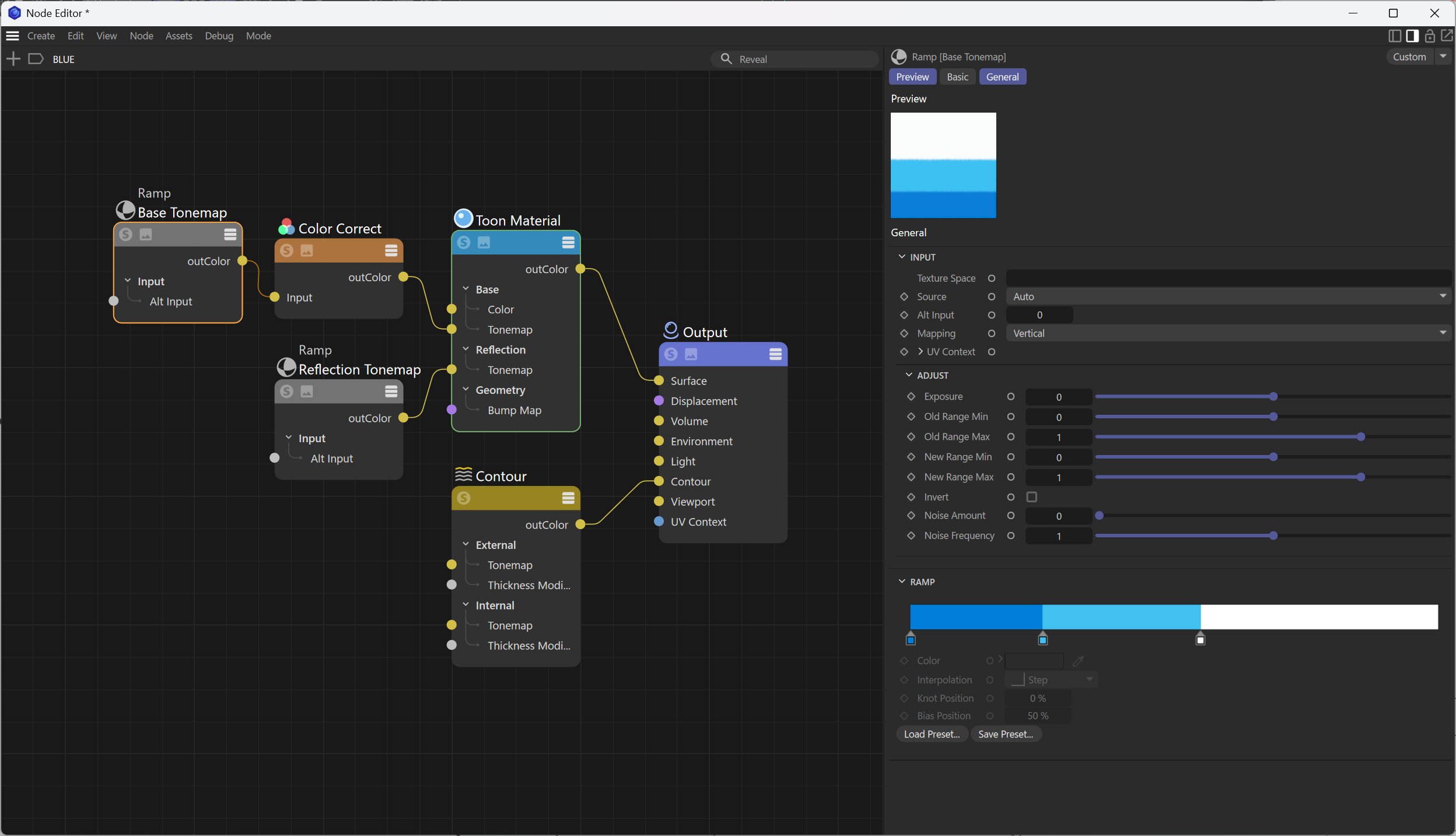The width and height of the screenshot is (1456, 836).
Task: Collapse the Reflection group in Toon Material
Action: click(466, 349)
